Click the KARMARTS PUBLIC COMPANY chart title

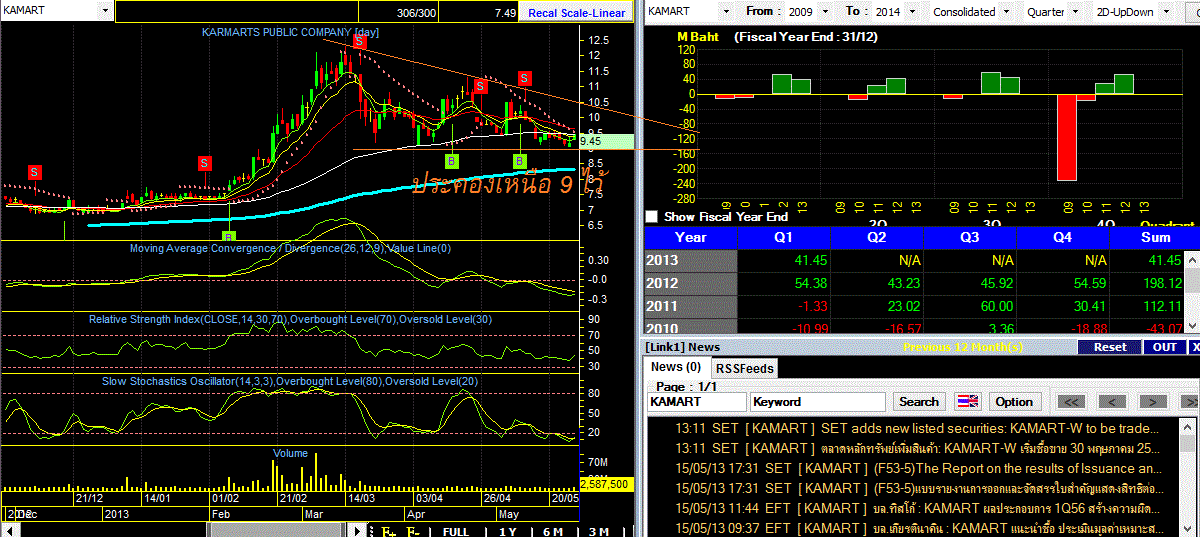point(290,32)
